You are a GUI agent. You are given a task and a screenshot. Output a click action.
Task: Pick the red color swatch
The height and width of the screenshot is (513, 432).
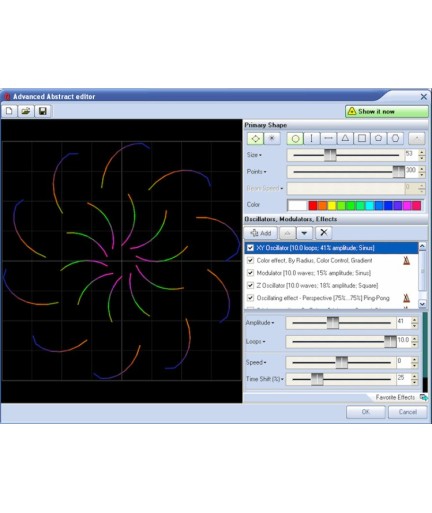click(x=313, y=205)
